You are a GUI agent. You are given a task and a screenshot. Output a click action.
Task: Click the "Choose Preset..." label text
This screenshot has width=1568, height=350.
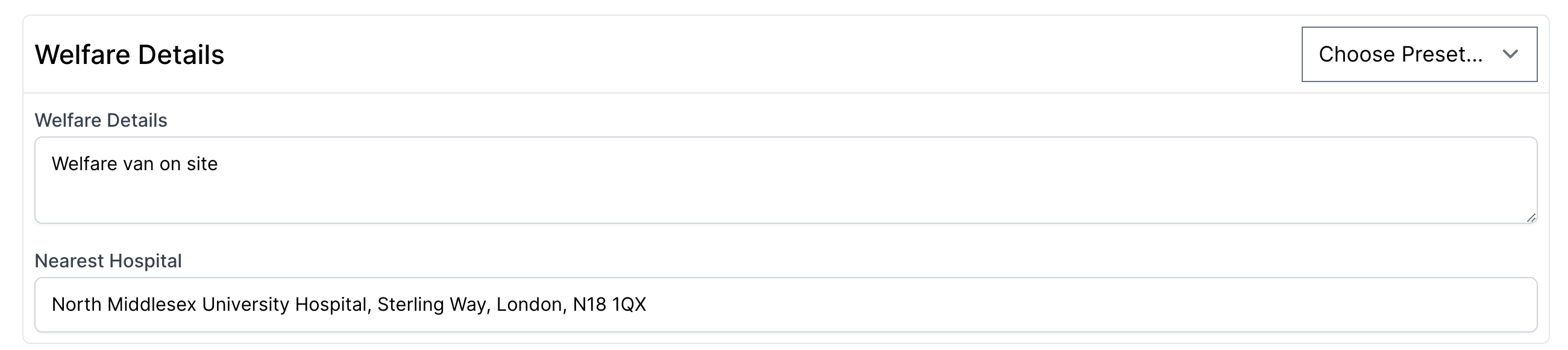[x=1400, y=54]
